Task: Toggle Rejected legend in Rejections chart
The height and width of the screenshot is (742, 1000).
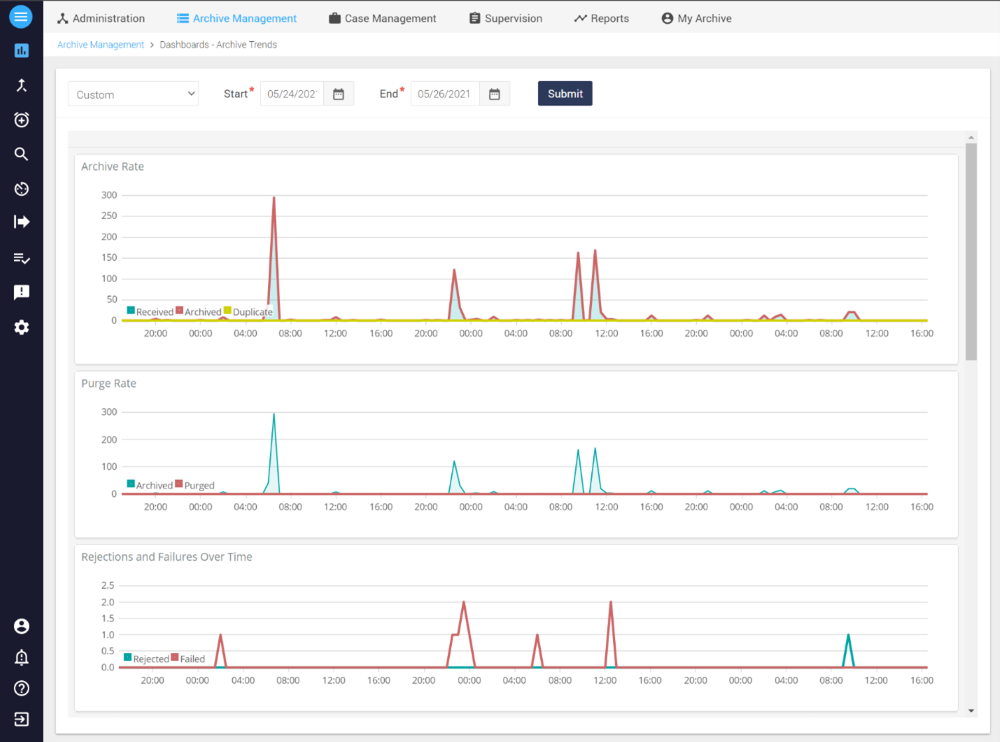Action: point(147,658)
